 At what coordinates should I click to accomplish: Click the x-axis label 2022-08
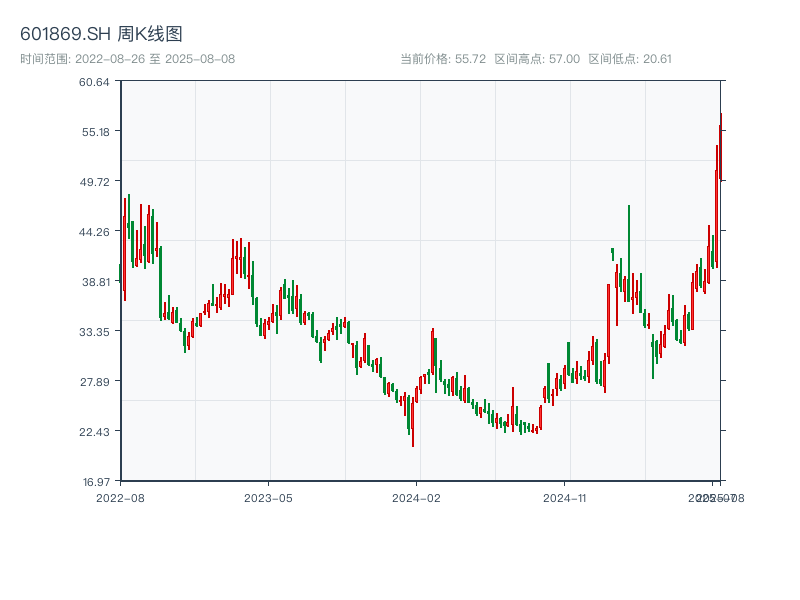tap(120, 498)
